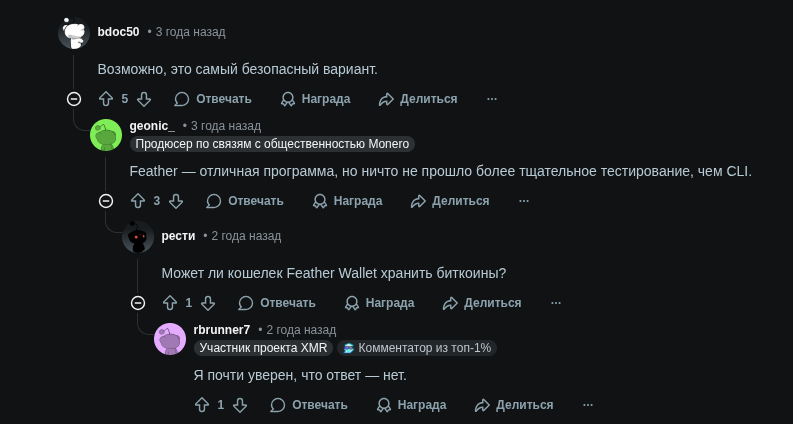The image size is (793, 424).
Task: Click bdoc50's profile avatar
Action: 75,33
